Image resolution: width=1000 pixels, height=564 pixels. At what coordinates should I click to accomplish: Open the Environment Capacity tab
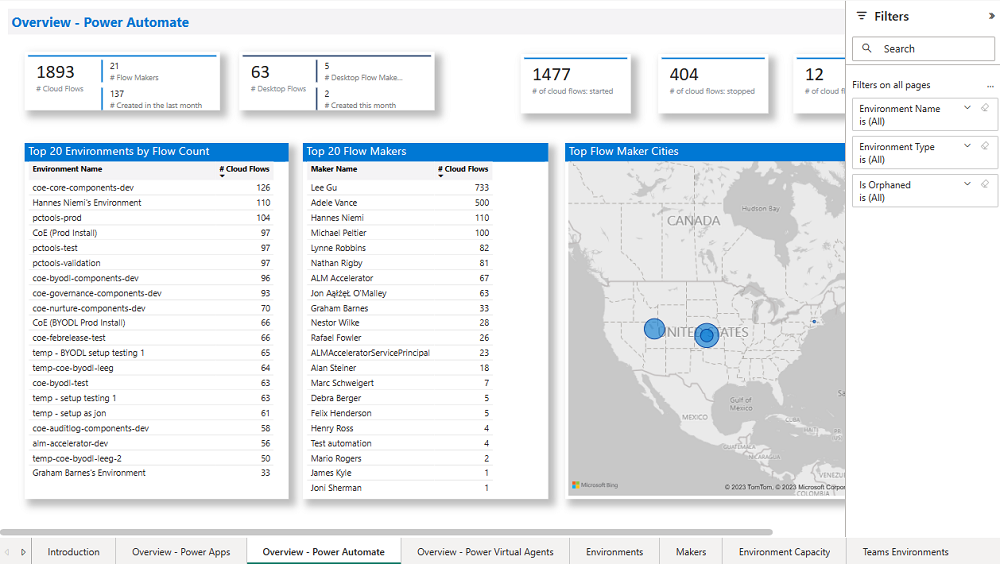pos(784,552)
